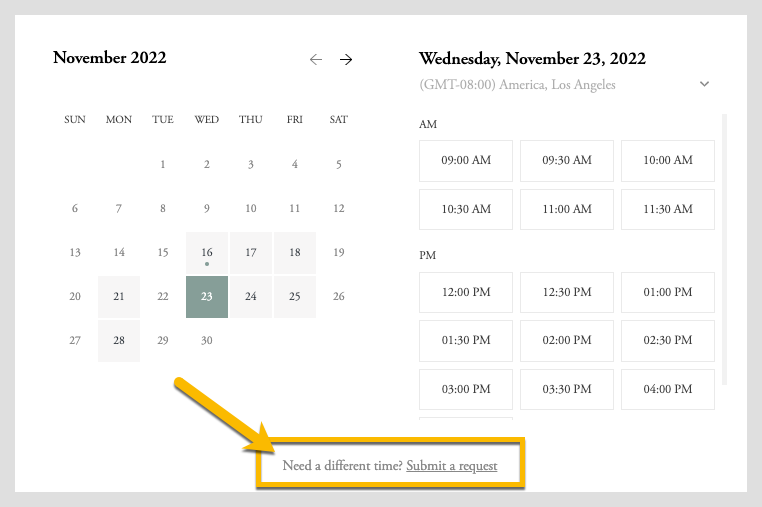Click the time slots scrollbar
This screenshot has height=507, width=762.
[724, 250]
